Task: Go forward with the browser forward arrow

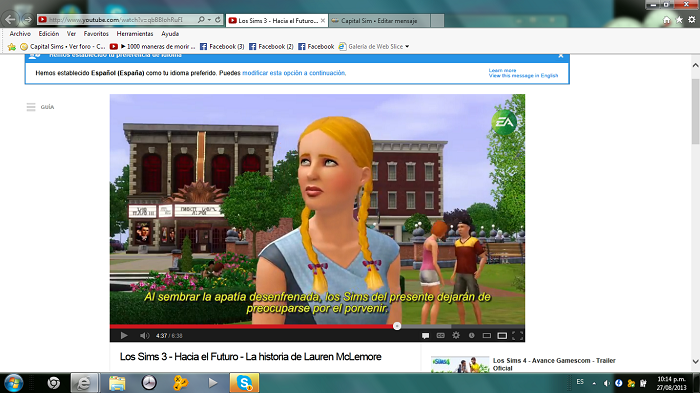Action: click(28, 20)
